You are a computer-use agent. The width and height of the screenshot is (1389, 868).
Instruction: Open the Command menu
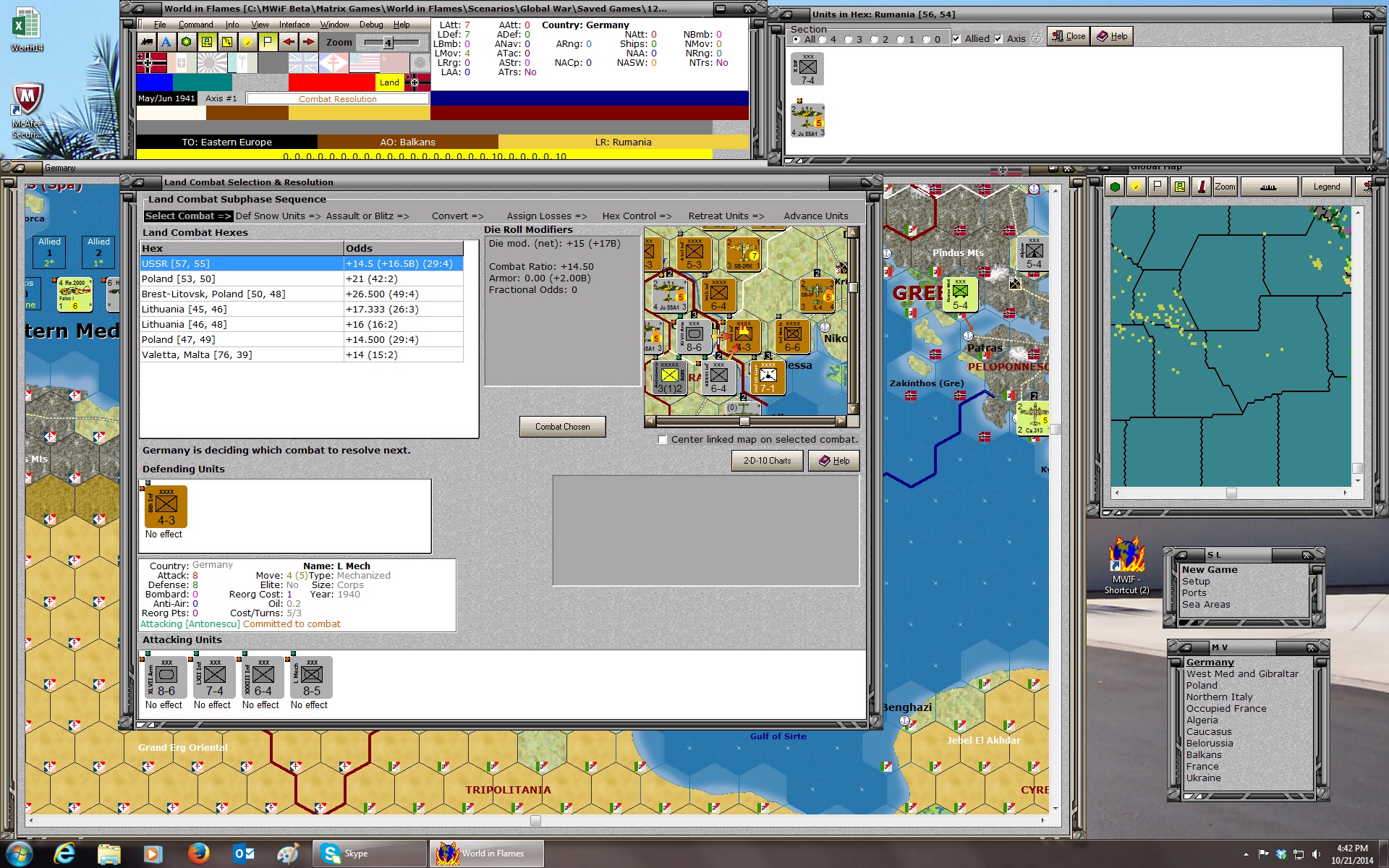195,25
